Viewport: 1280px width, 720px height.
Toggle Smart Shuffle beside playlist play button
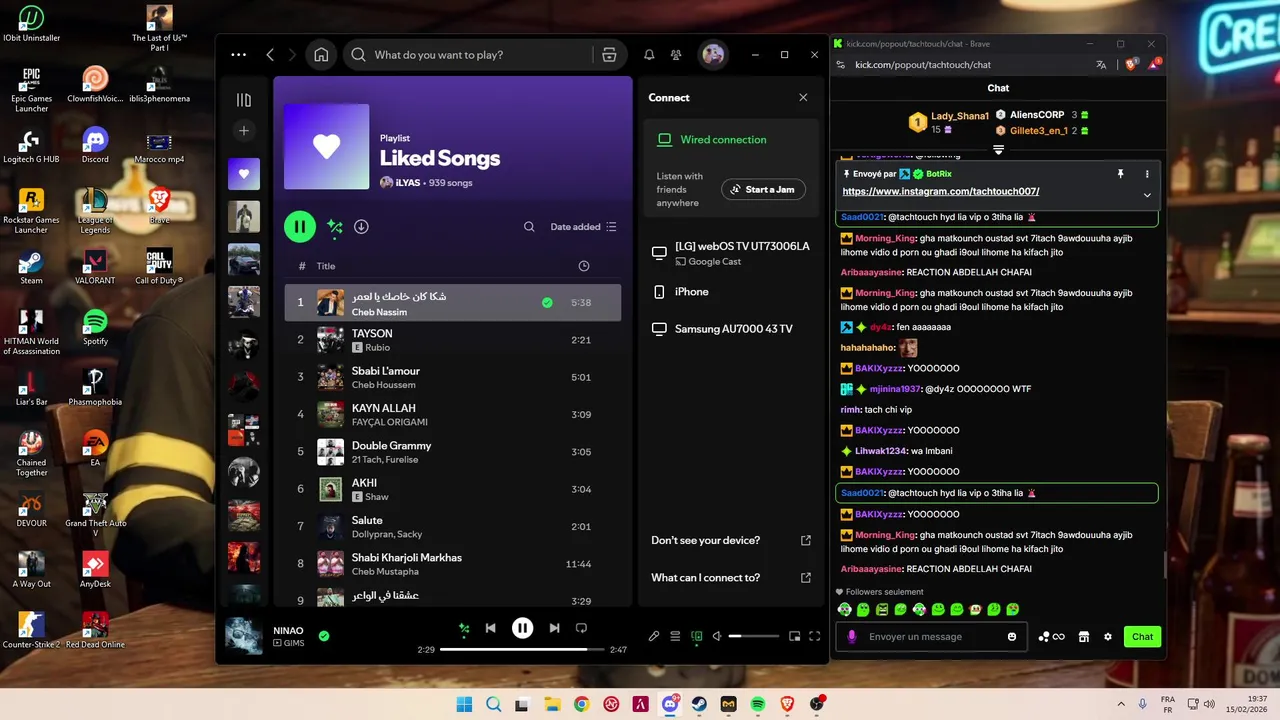click(335, 227)
